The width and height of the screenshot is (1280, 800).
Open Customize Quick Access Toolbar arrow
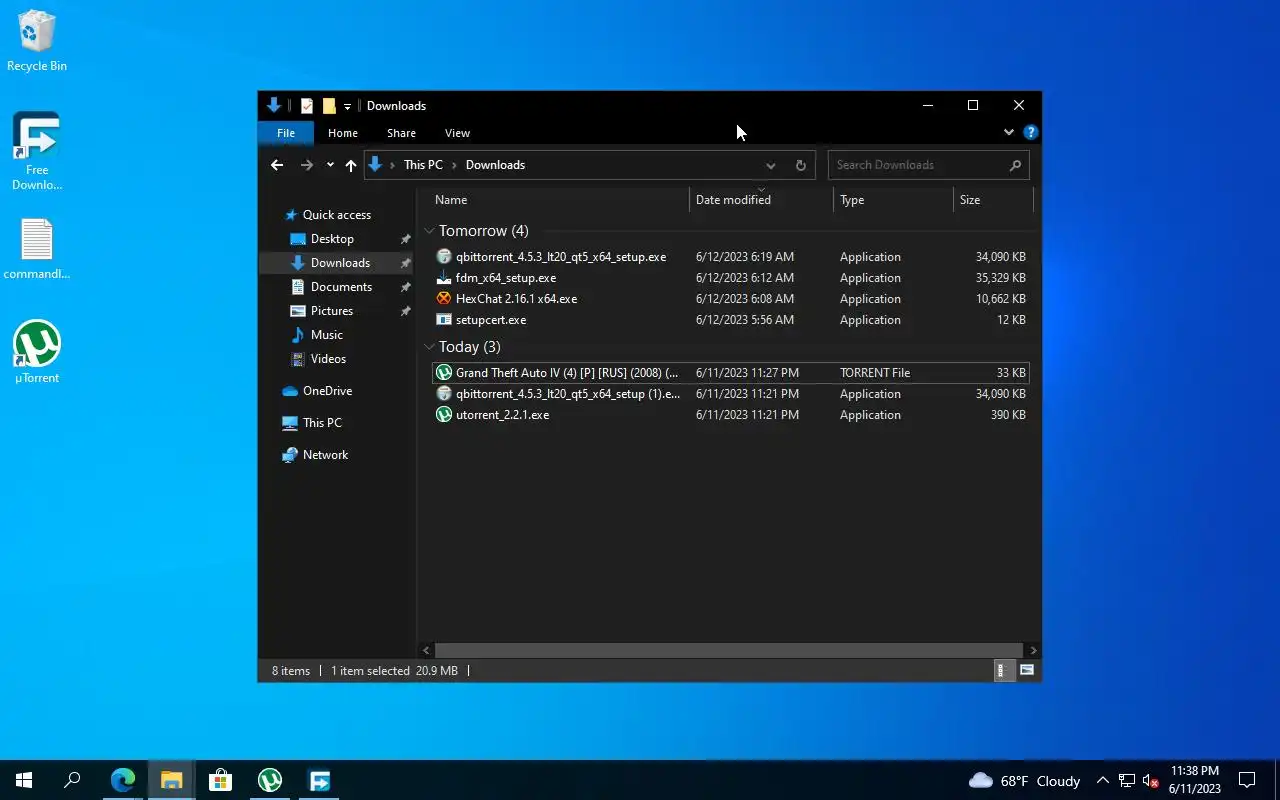click(347, 106)
